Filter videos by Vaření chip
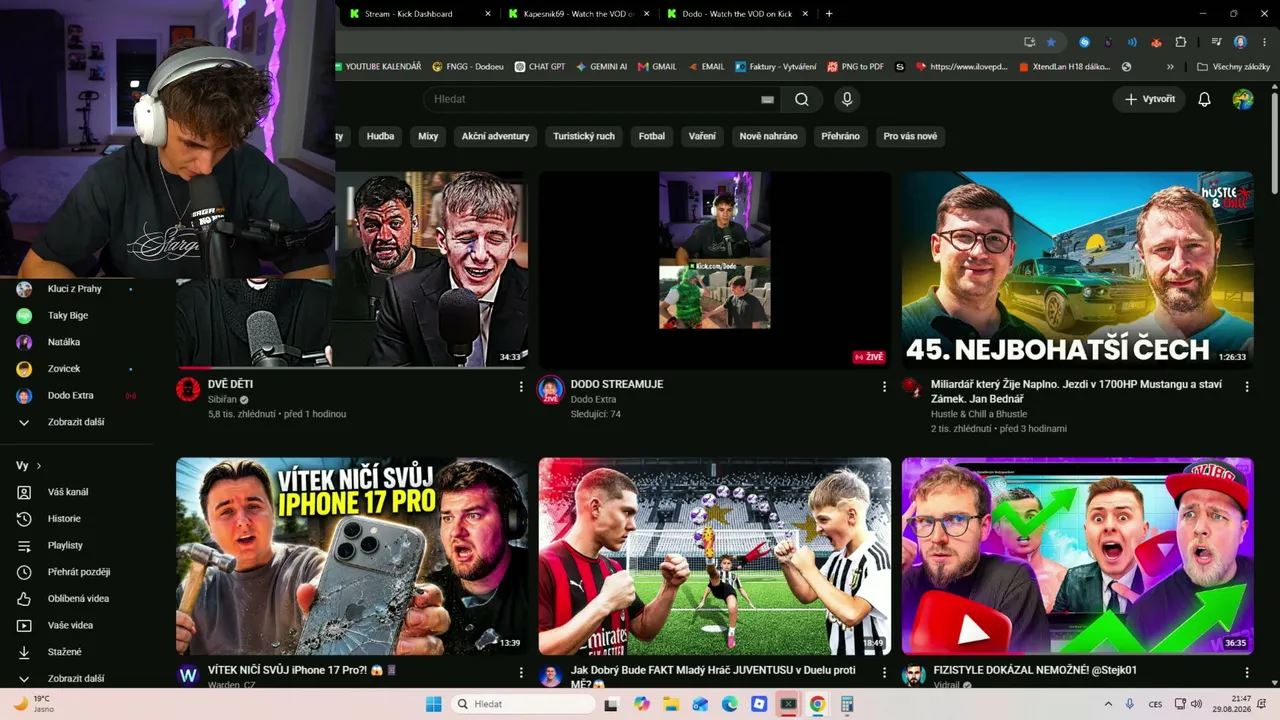 pyautogui.click(x=702, y=136)
